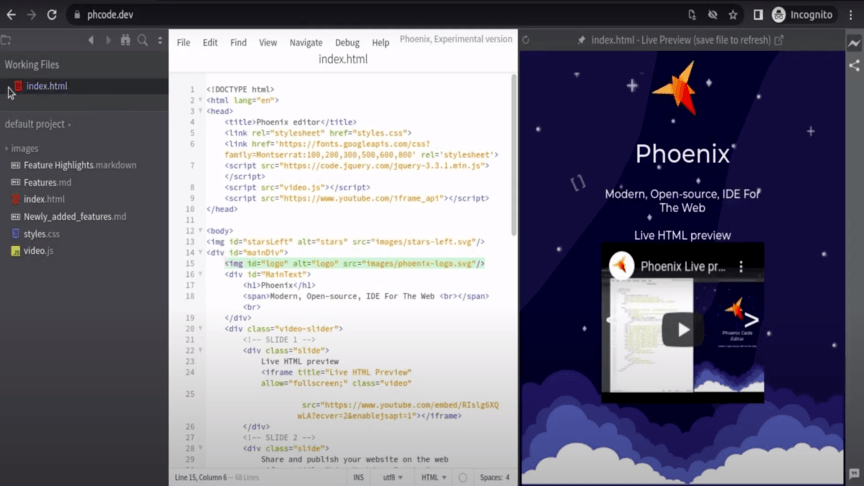Click the Incognito profile button

pyautogui.click(x=802, y=15)
